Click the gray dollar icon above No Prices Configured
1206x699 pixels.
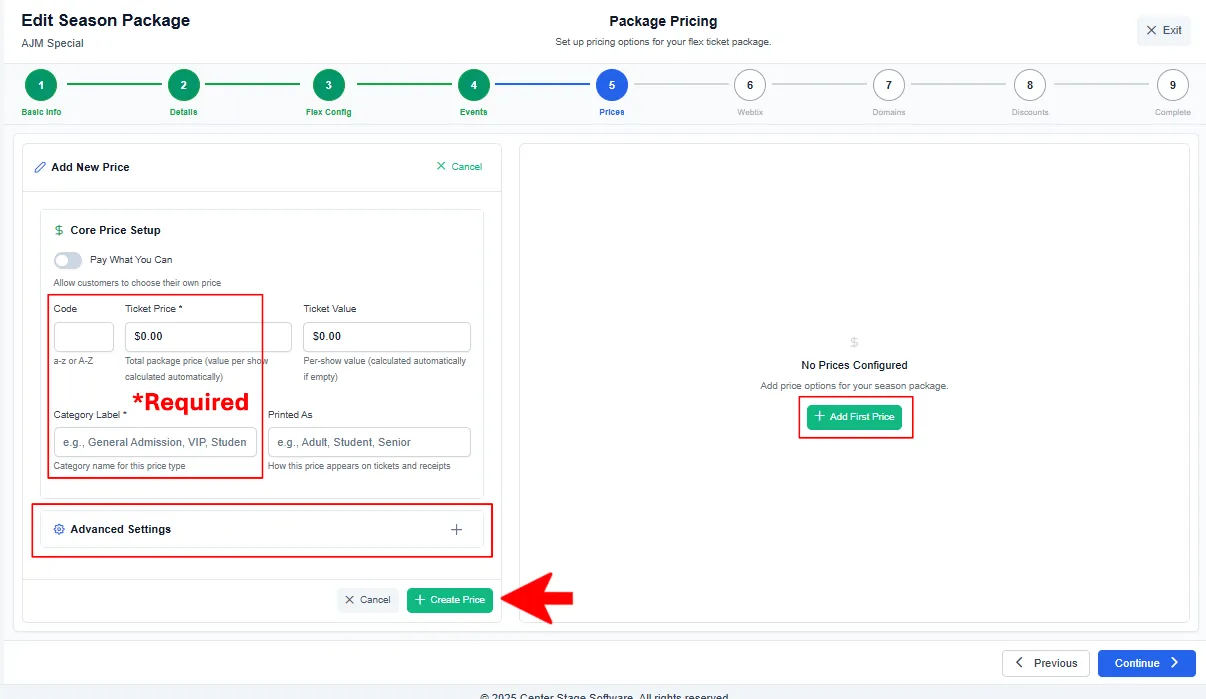click(854, 342)
